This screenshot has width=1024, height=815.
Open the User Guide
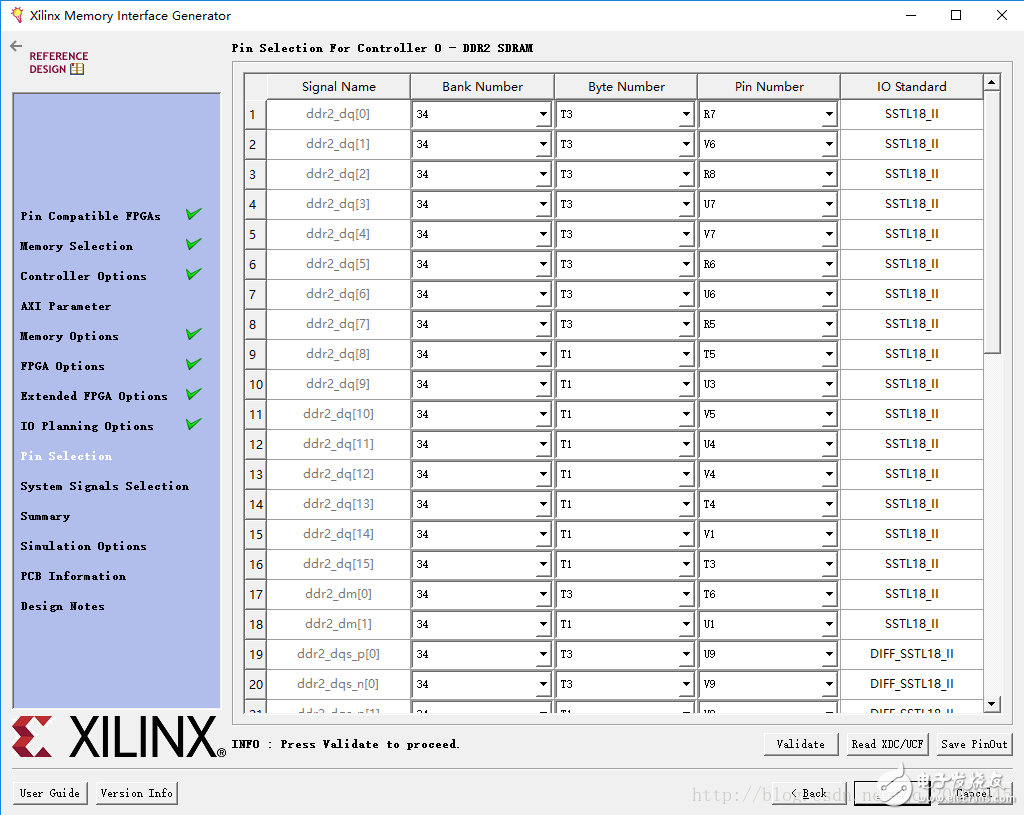[50, 793]
